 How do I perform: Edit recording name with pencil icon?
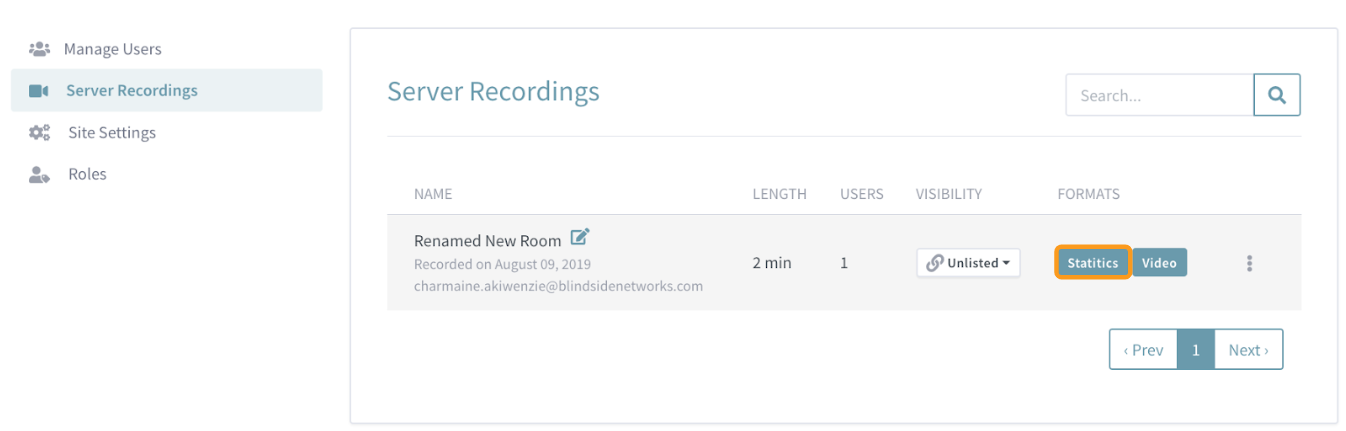(x=580, y=238)
